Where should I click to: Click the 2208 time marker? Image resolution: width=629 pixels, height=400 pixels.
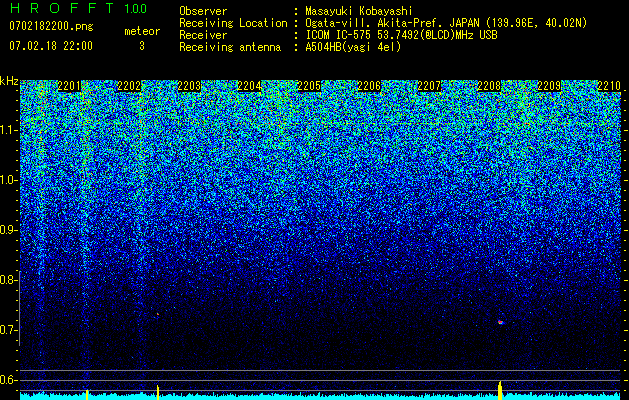coord(489,86)
